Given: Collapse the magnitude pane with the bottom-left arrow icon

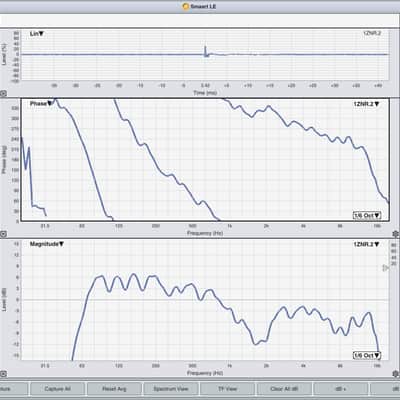Looking at the screenshot, I should (x=3, y=374).
